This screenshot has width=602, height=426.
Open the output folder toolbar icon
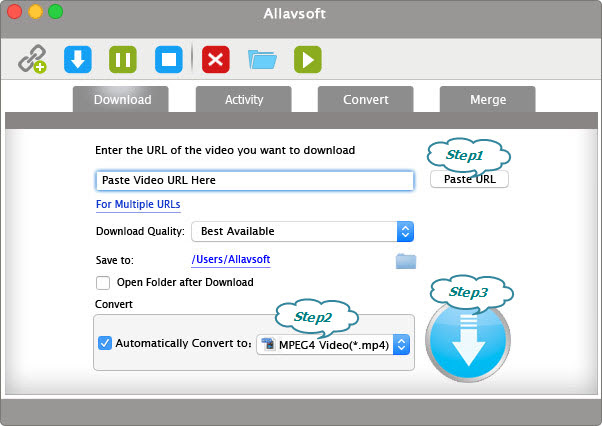tap(262, 59)
